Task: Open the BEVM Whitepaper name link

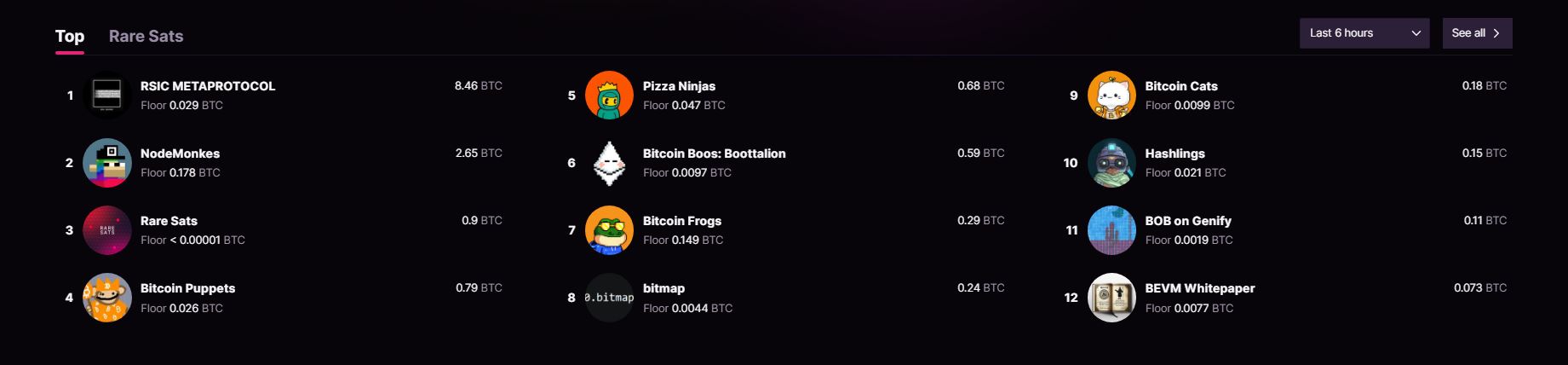Action: pyautogui.click(x=1200, y=288)
